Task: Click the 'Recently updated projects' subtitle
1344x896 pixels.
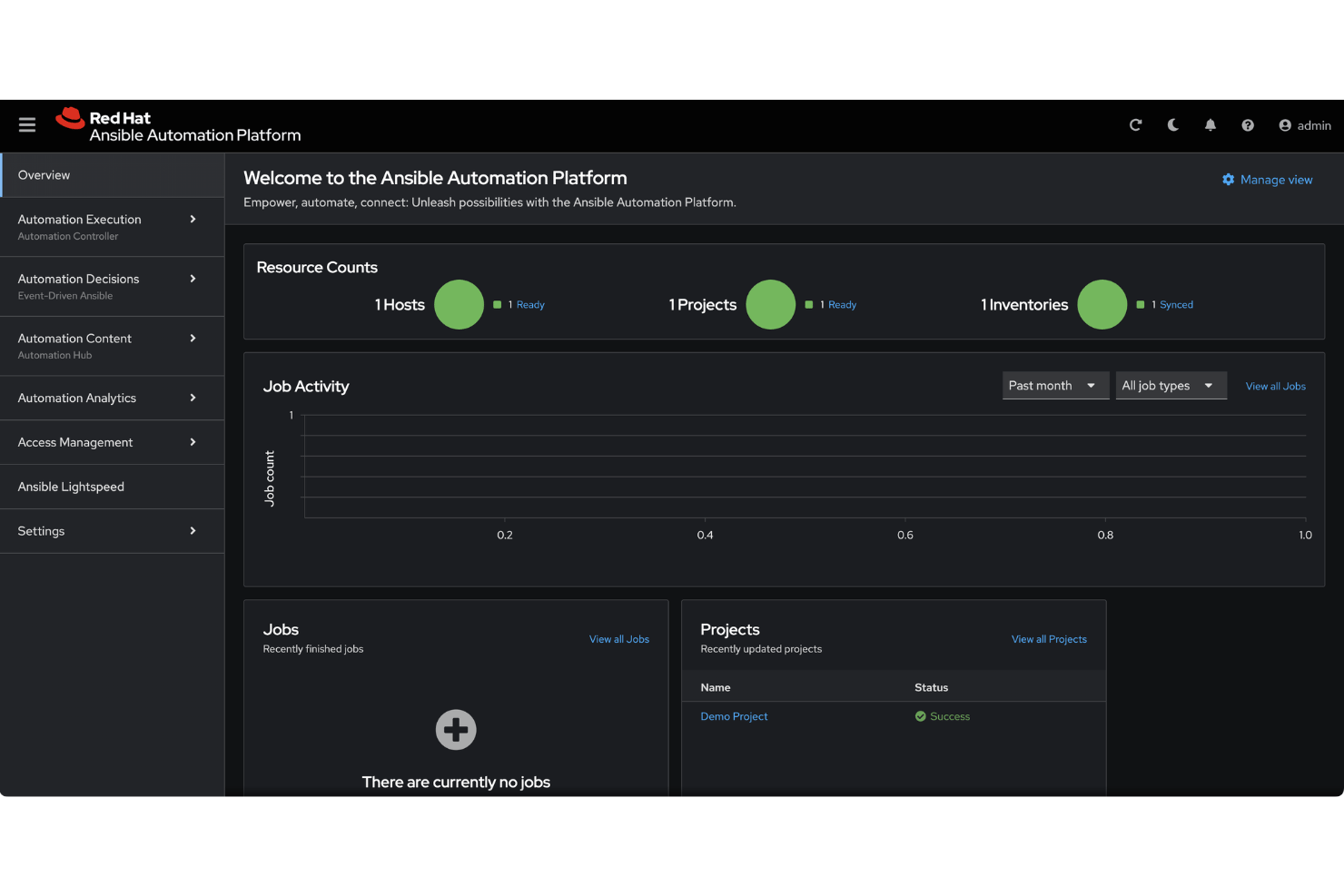Action: pyautogui.click(x=761, y=649)
